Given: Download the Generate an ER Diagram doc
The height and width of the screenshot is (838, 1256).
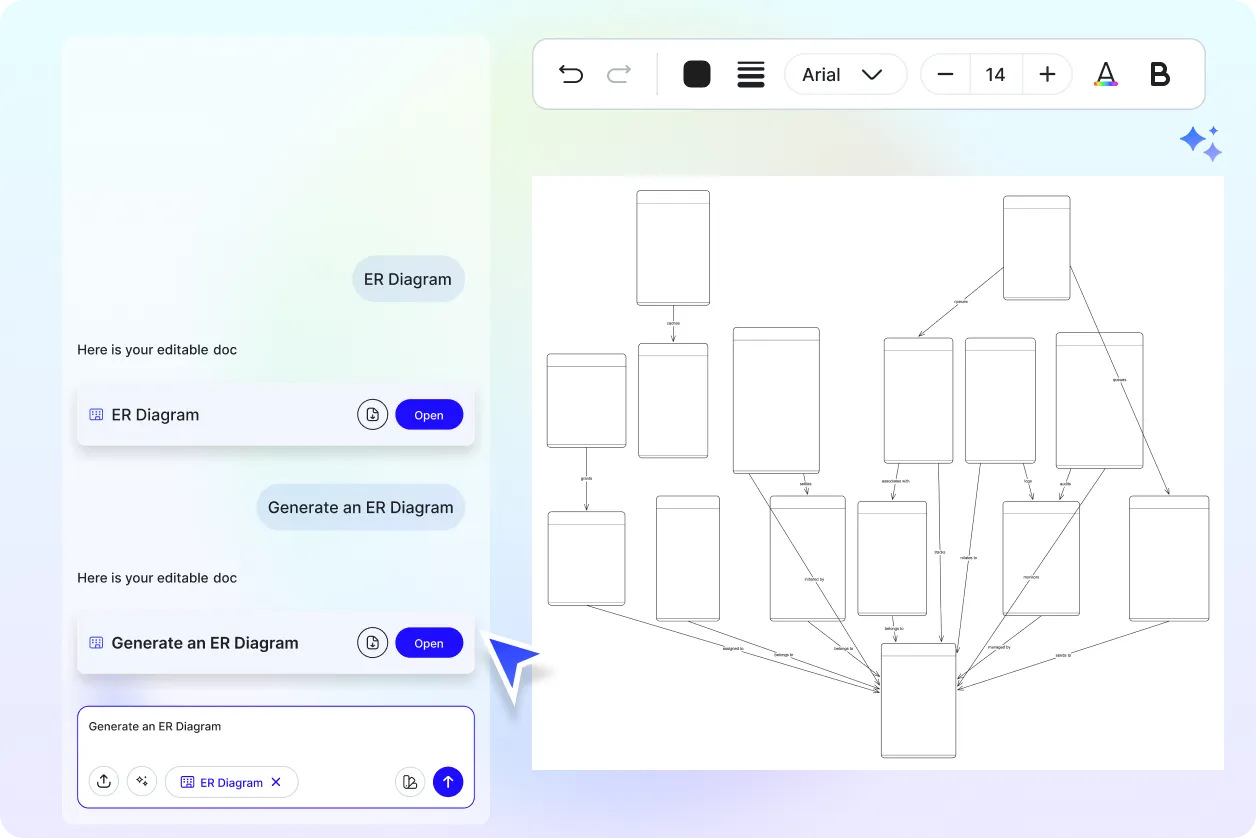Looking at the screenshot, I should [372, 642].
